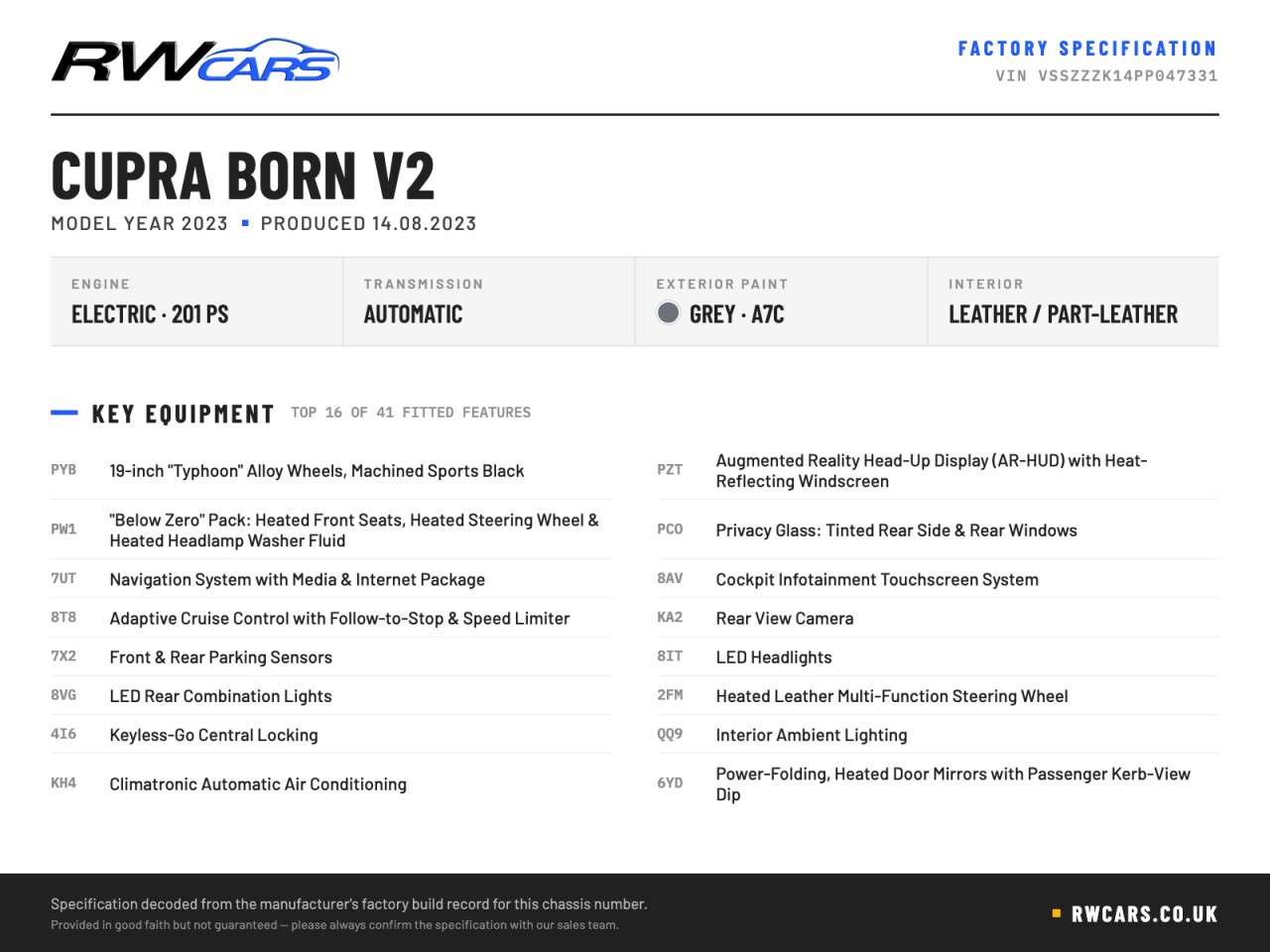Click the Privacy Glass tinted windows row
This screenshot has width=1270, height=952.
point(938,530)
